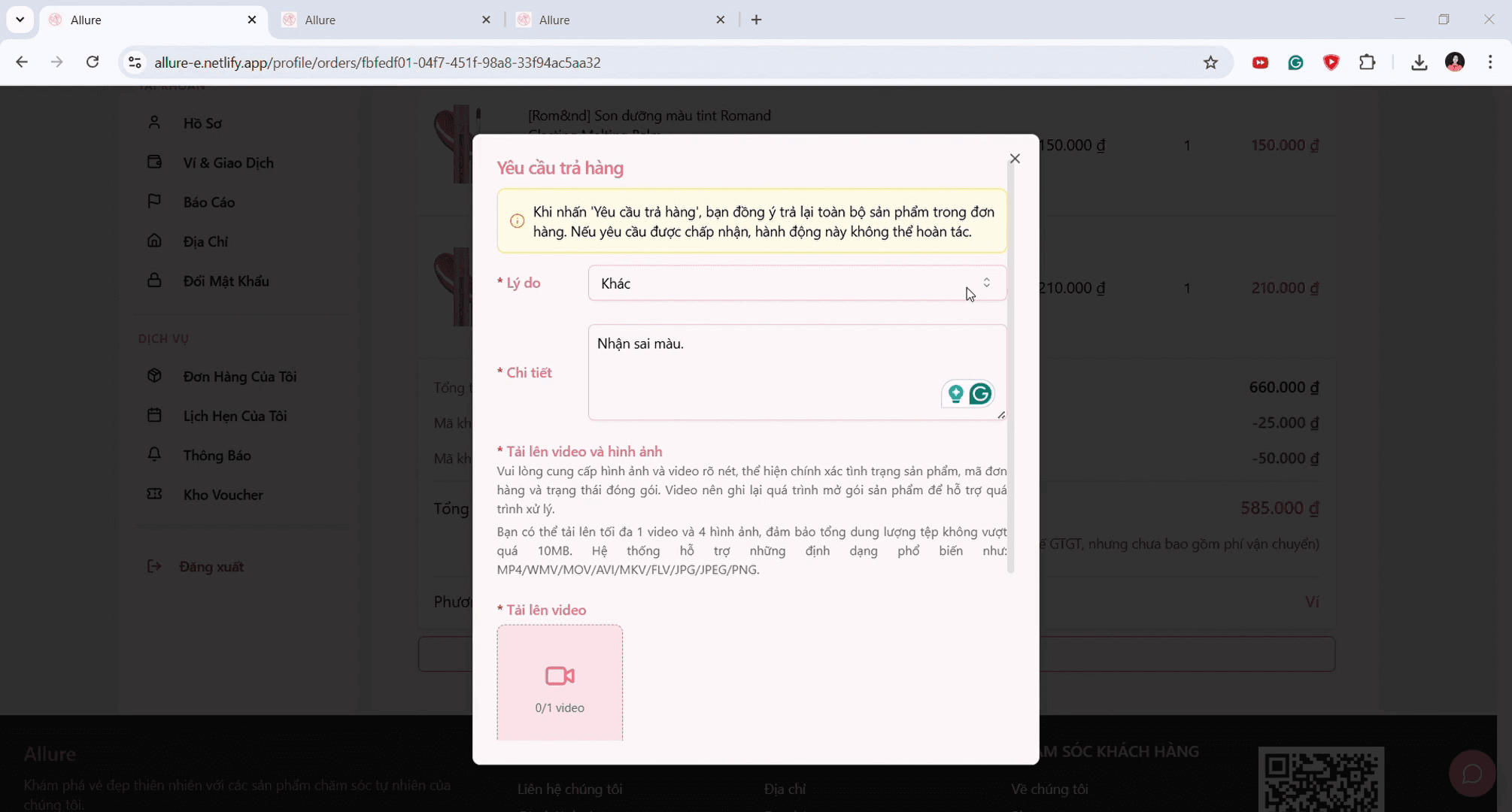This screenshot has width=1512, height=812.
Task: Open Chrome's three-dot menu
Action: point(1489,62)
